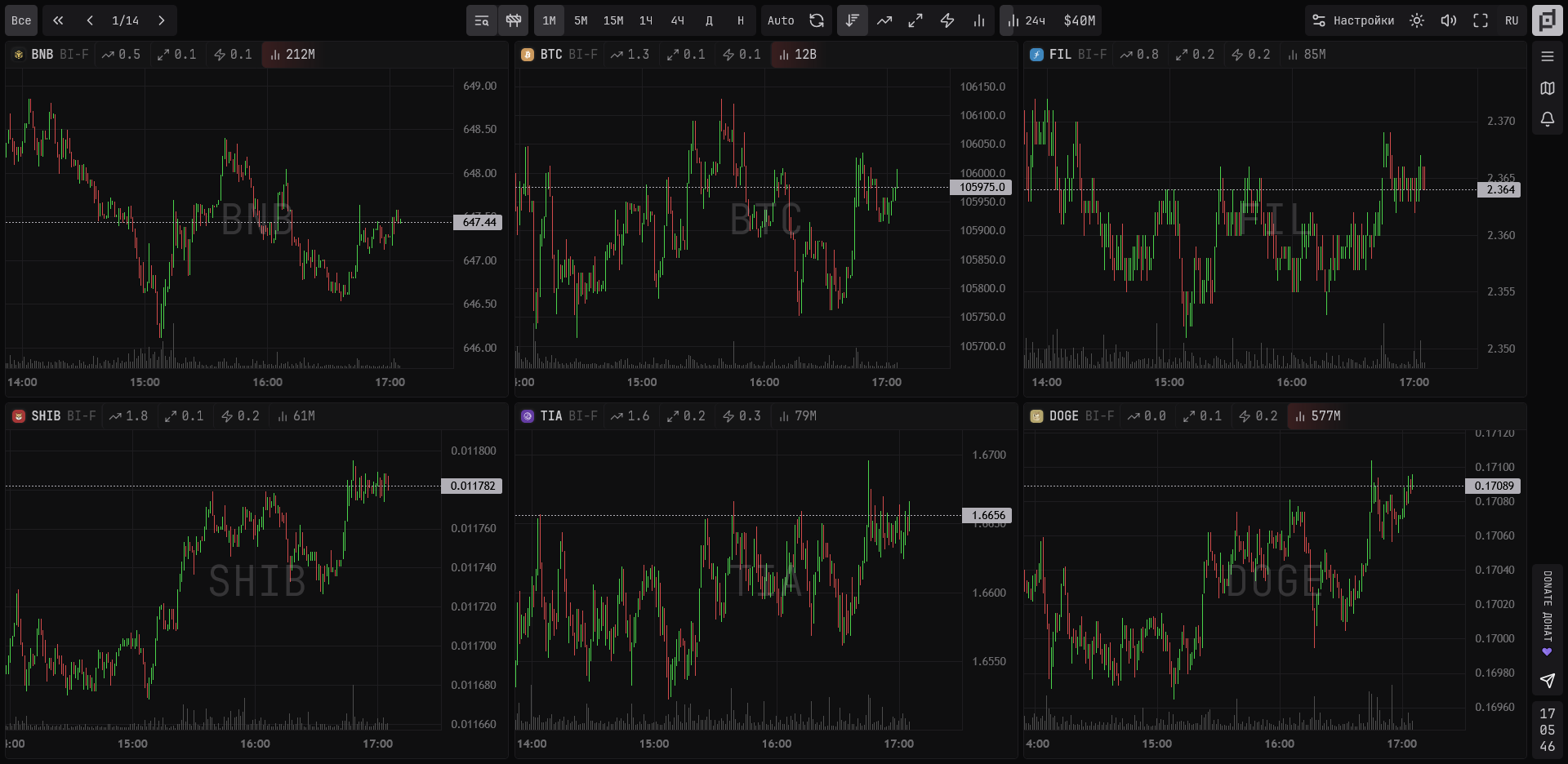Open the search filter icon
The height and width of the screenshot is (764, 1568).
pos(482,20)
